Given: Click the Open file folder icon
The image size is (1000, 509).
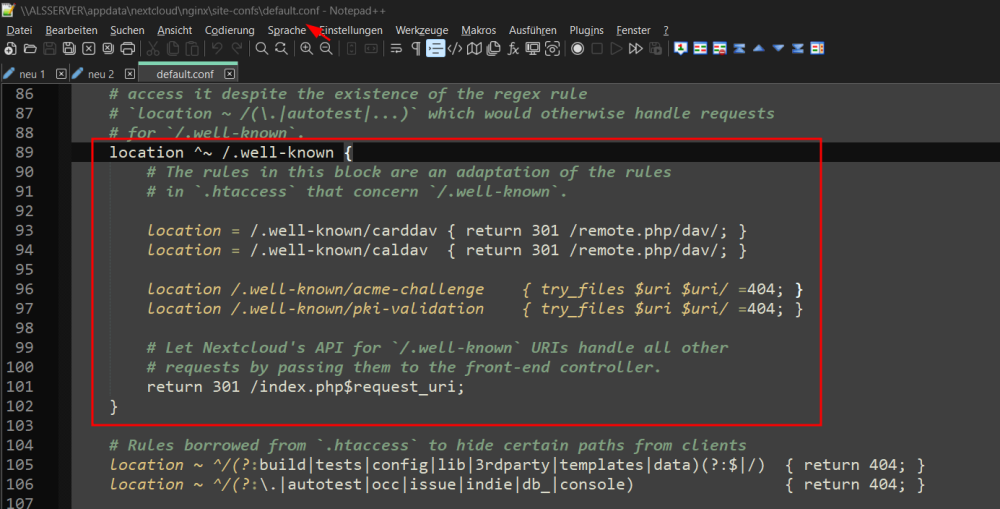Looking at the screenshot, I should [30, 48].
